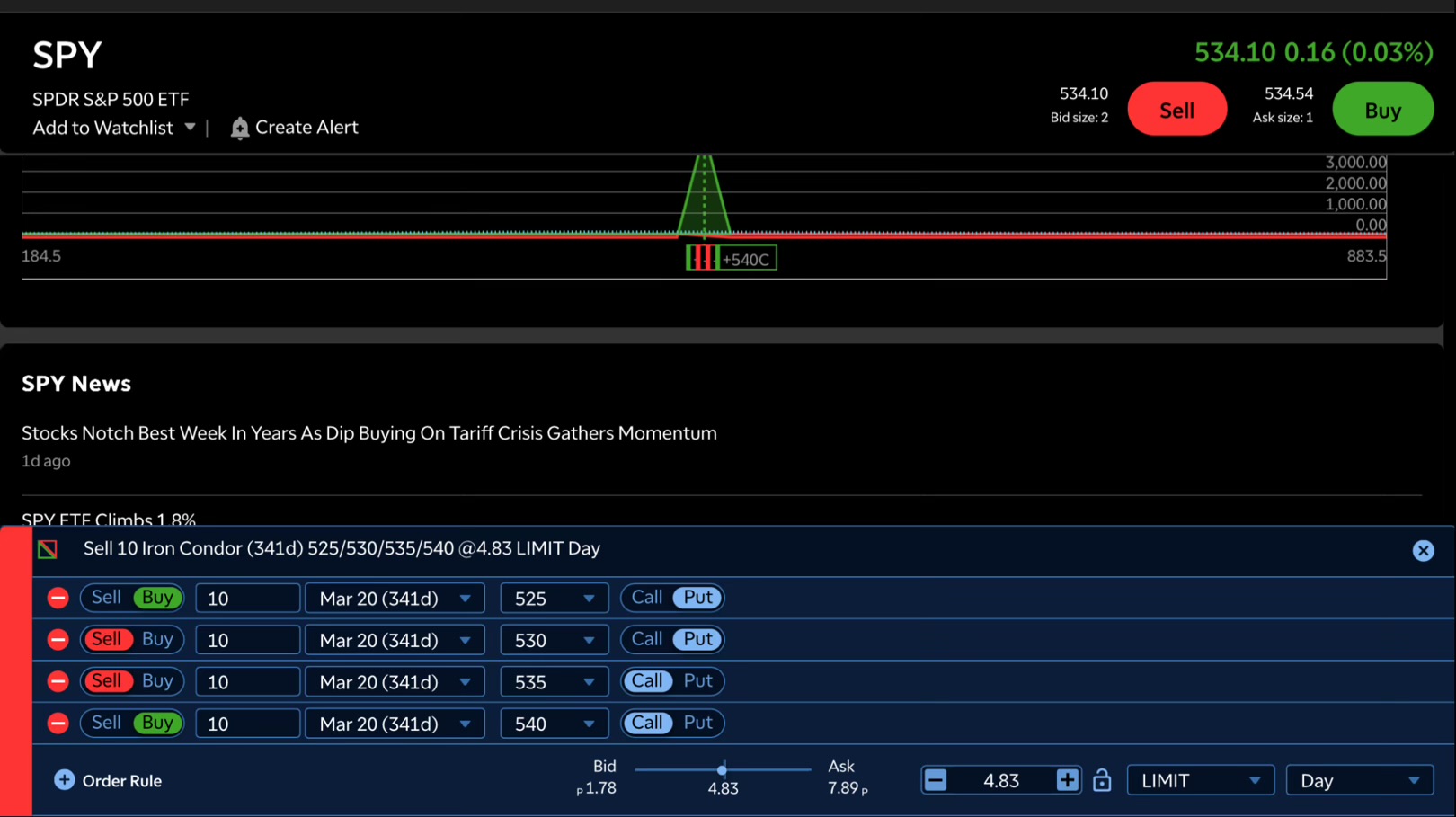This screenshot has height=817, width=1456.
Task: Click the red Sell button at 534.10
Action: tap(1176, 110)
